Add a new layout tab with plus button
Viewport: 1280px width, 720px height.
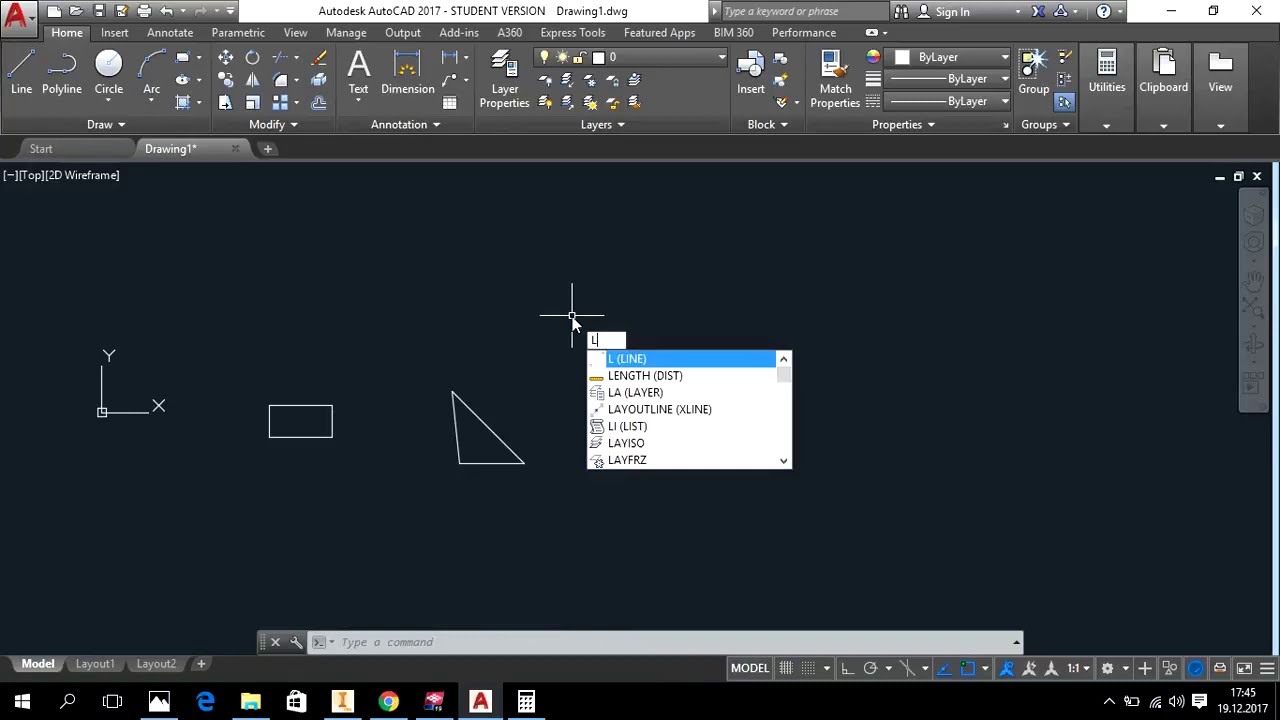coord(201,664)
